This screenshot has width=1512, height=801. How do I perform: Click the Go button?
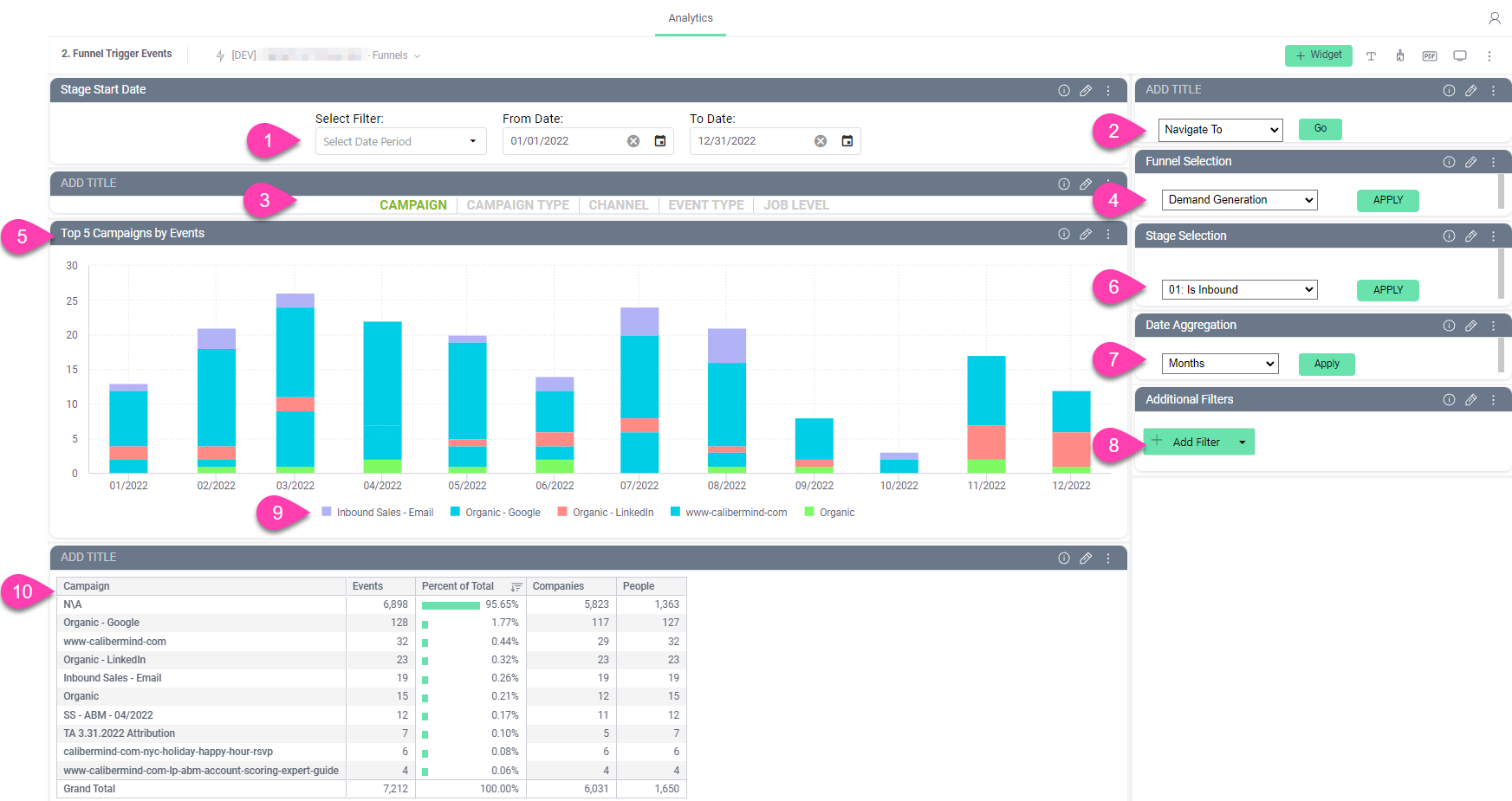pyautogui.click(x=1321, y=129)
